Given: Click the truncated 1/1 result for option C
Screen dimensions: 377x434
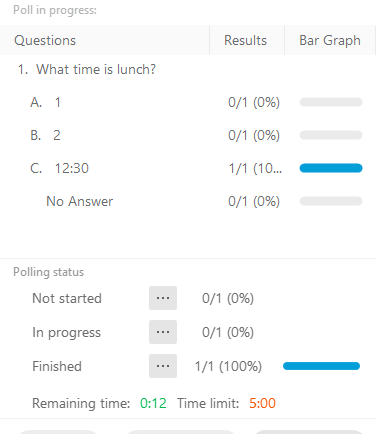Looking at the screenshot, I should point(255,168).
